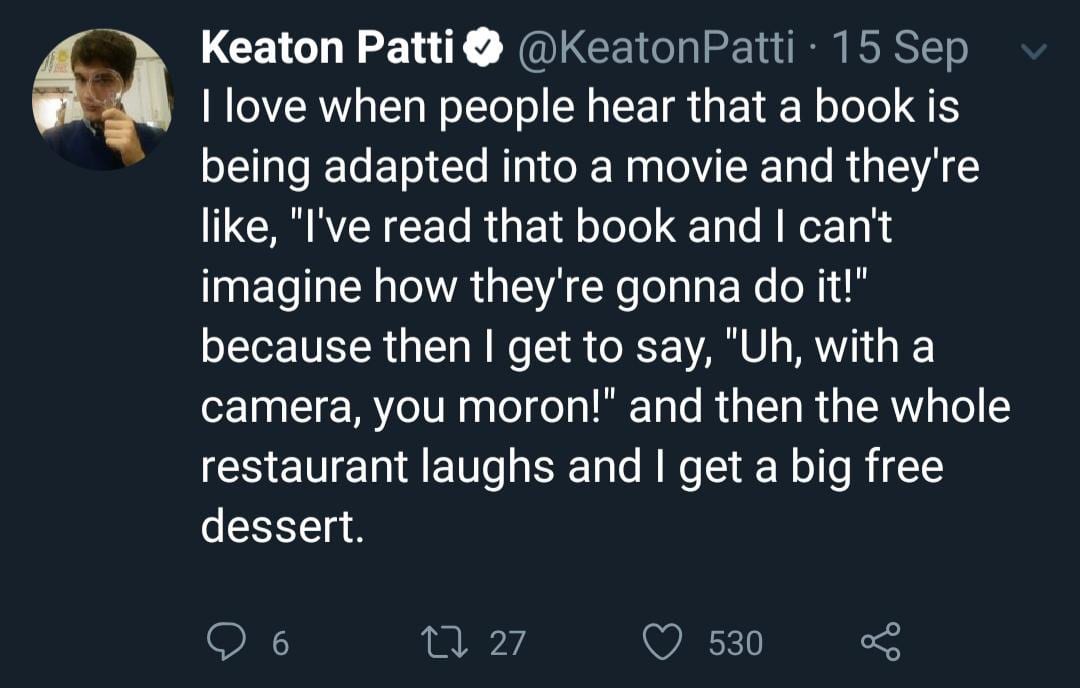This screenshot has width=1080, height=688.
Task: Open the @KeatonPatti handle link
Action: coord(654,49)
